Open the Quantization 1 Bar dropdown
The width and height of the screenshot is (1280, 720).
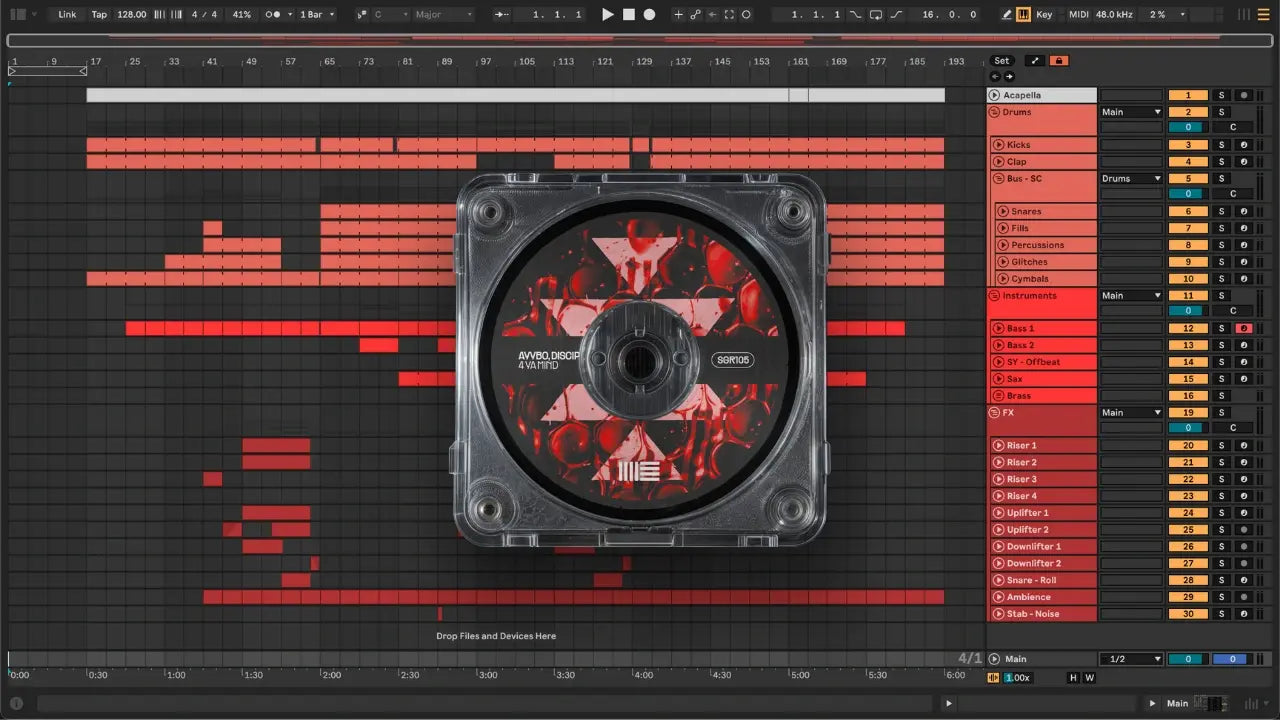[317, 15]
